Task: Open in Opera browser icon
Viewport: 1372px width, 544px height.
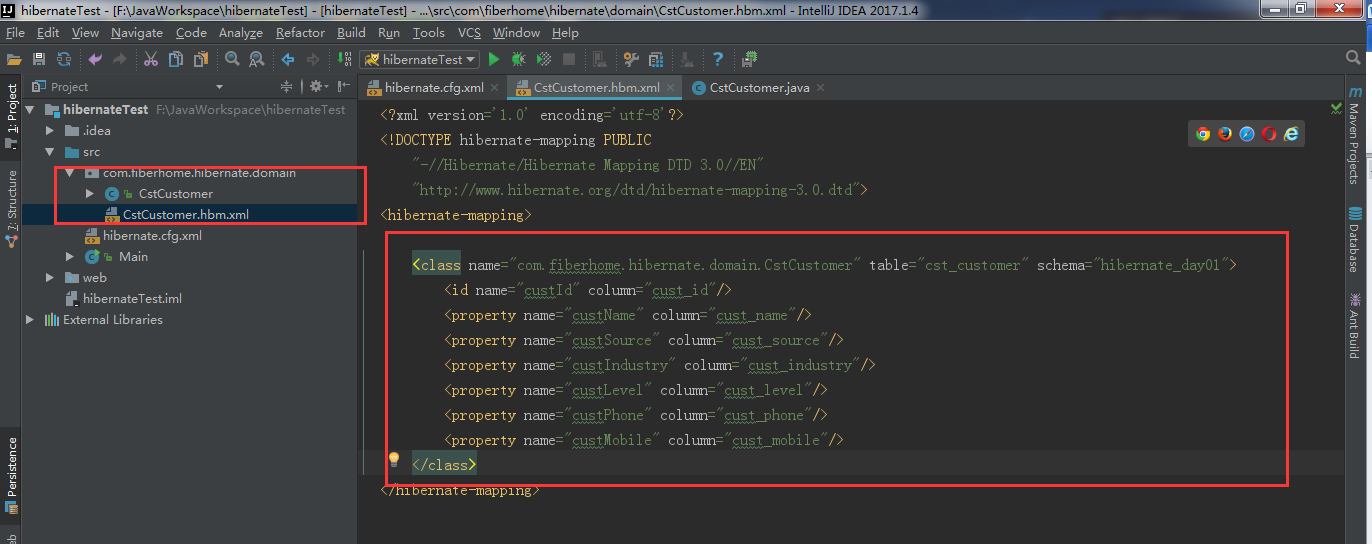Action: pyautogui.click(x=1269, y=134)
